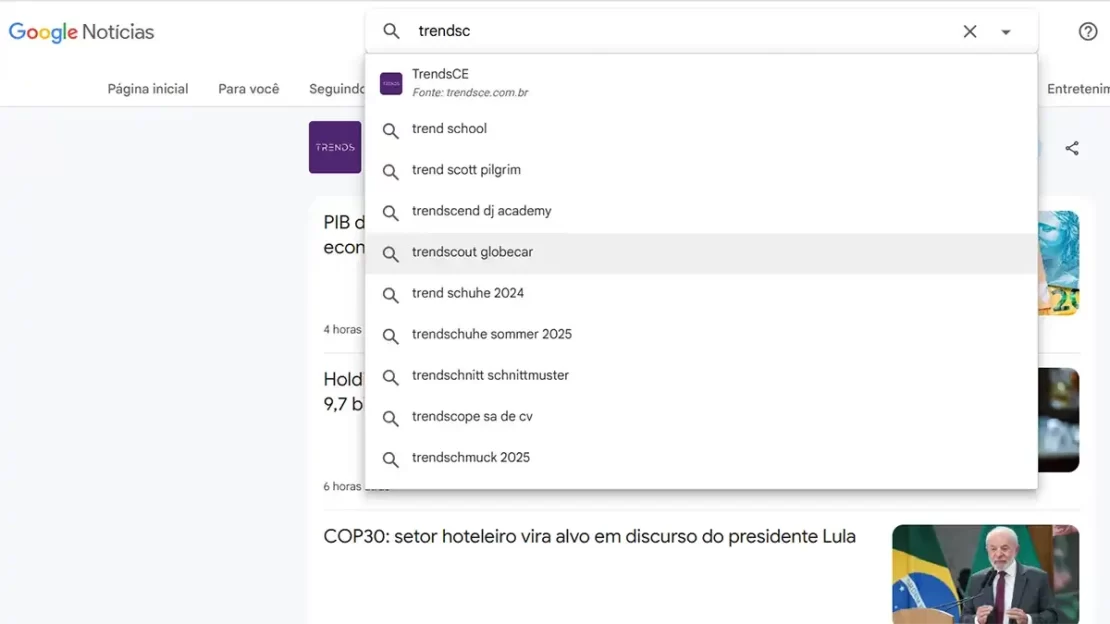Open the Página inicial tab
The height and width of the screenshot is (624, 1110).
[x=148, y=89]
